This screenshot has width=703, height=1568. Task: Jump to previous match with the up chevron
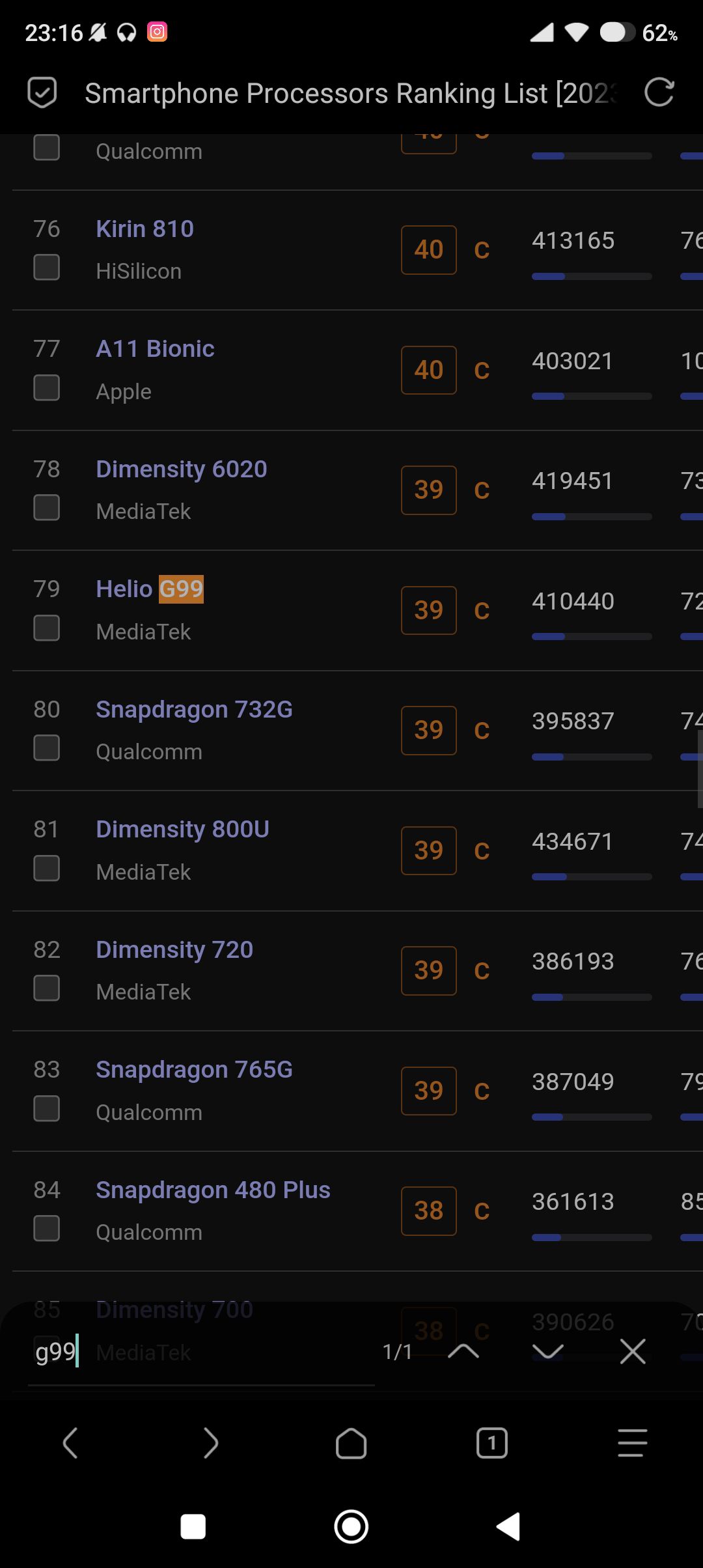tap(464, 1352)
